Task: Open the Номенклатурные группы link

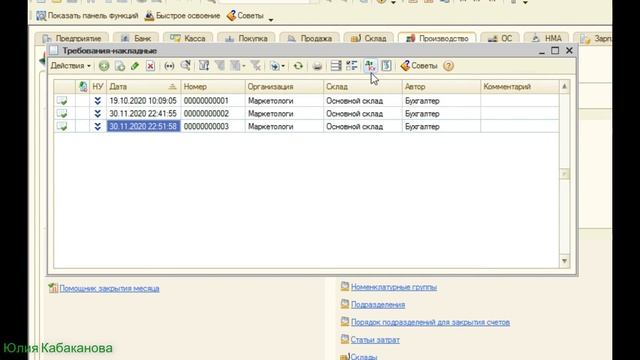Action: 394,287
